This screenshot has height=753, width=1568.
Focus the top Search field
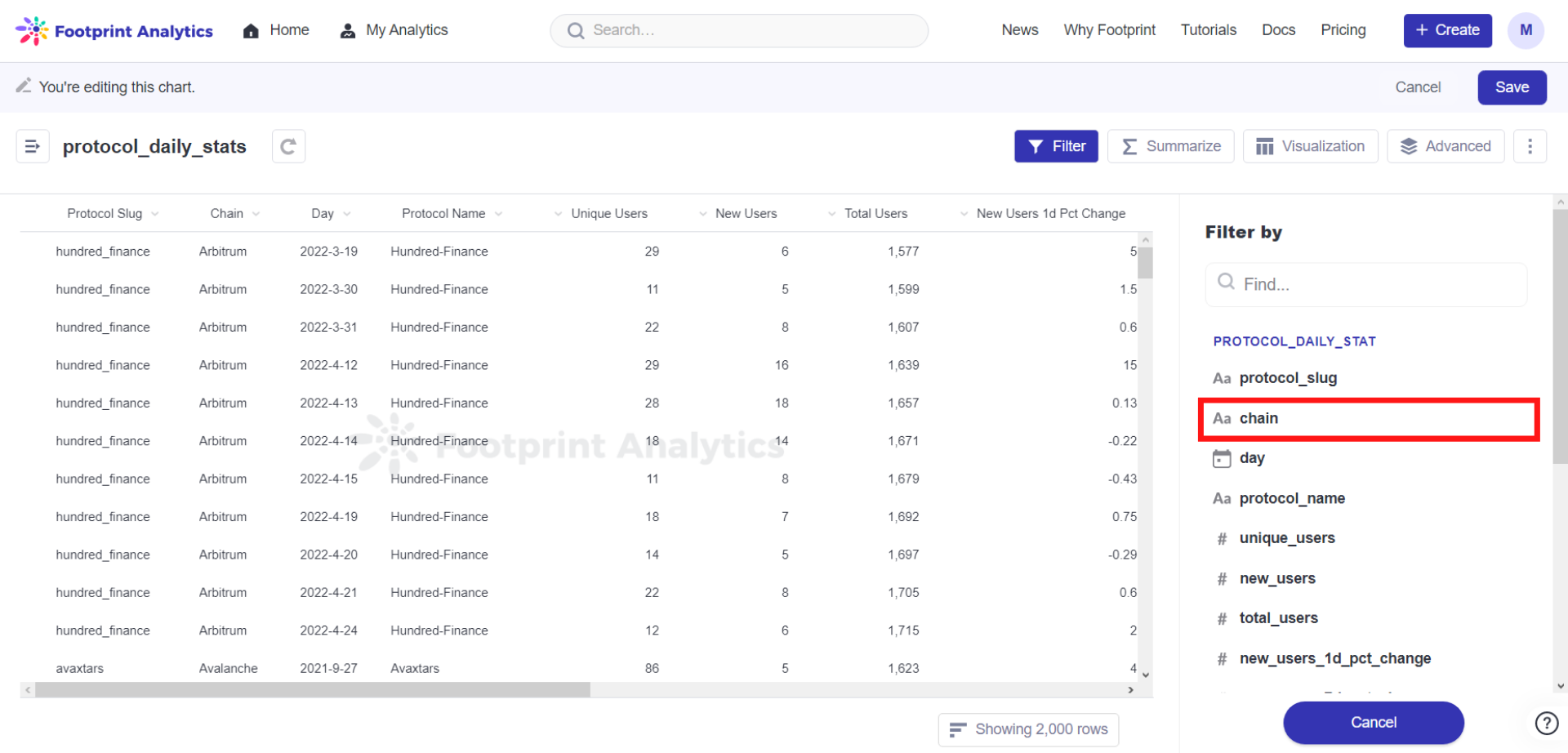pyautogui.click(x=739, y=31)
